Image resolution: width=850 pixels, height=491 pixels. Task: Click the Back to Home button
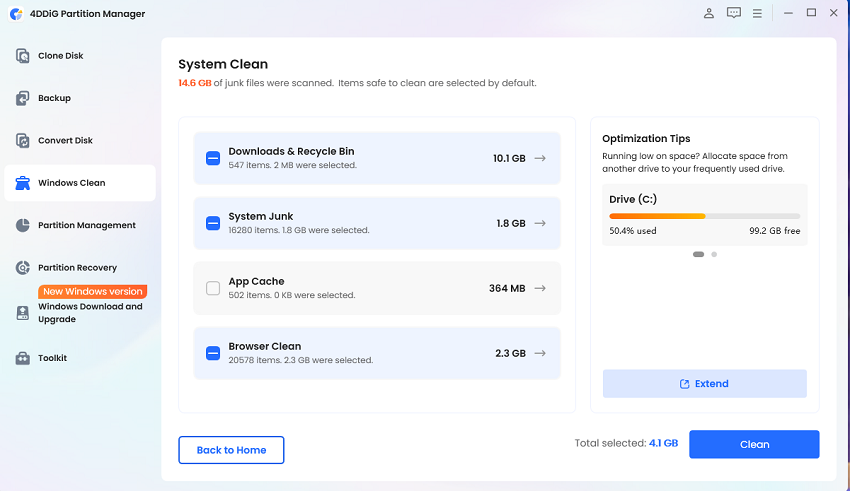pos(231,450)
